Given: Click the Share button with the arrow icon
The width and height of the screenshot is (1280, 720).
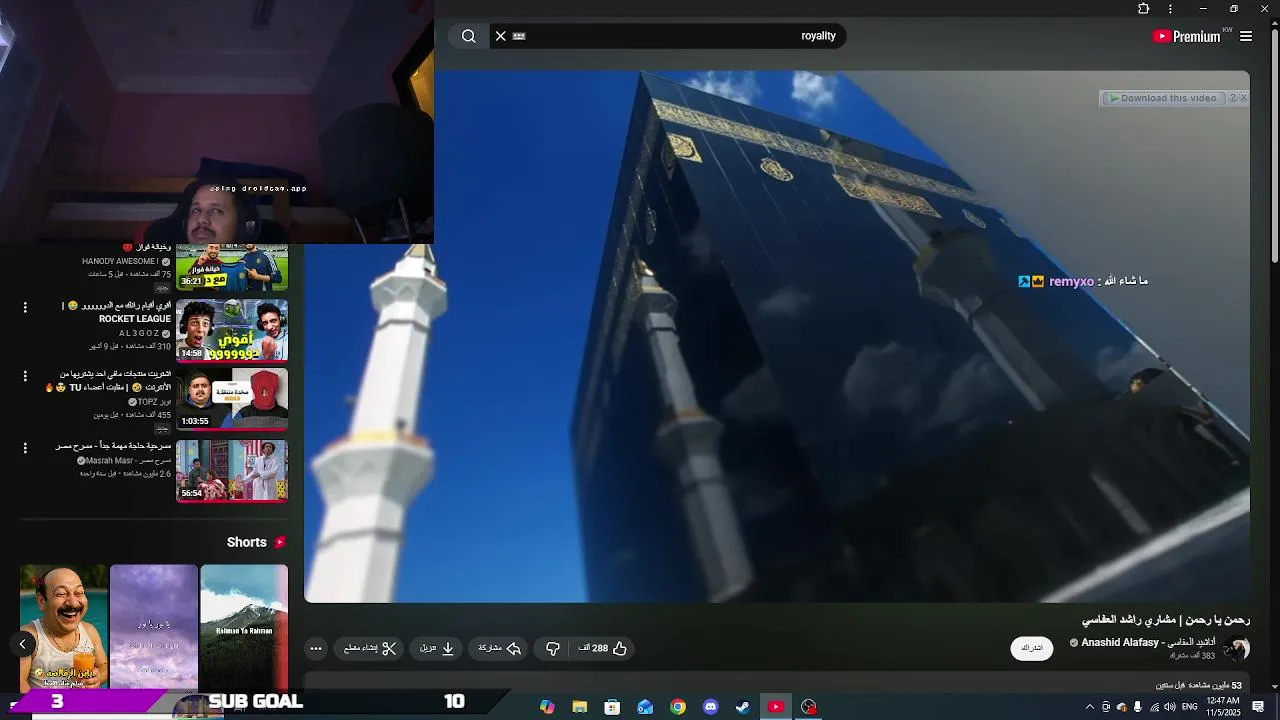Looking at the screenshot, I should pos(499,648).
